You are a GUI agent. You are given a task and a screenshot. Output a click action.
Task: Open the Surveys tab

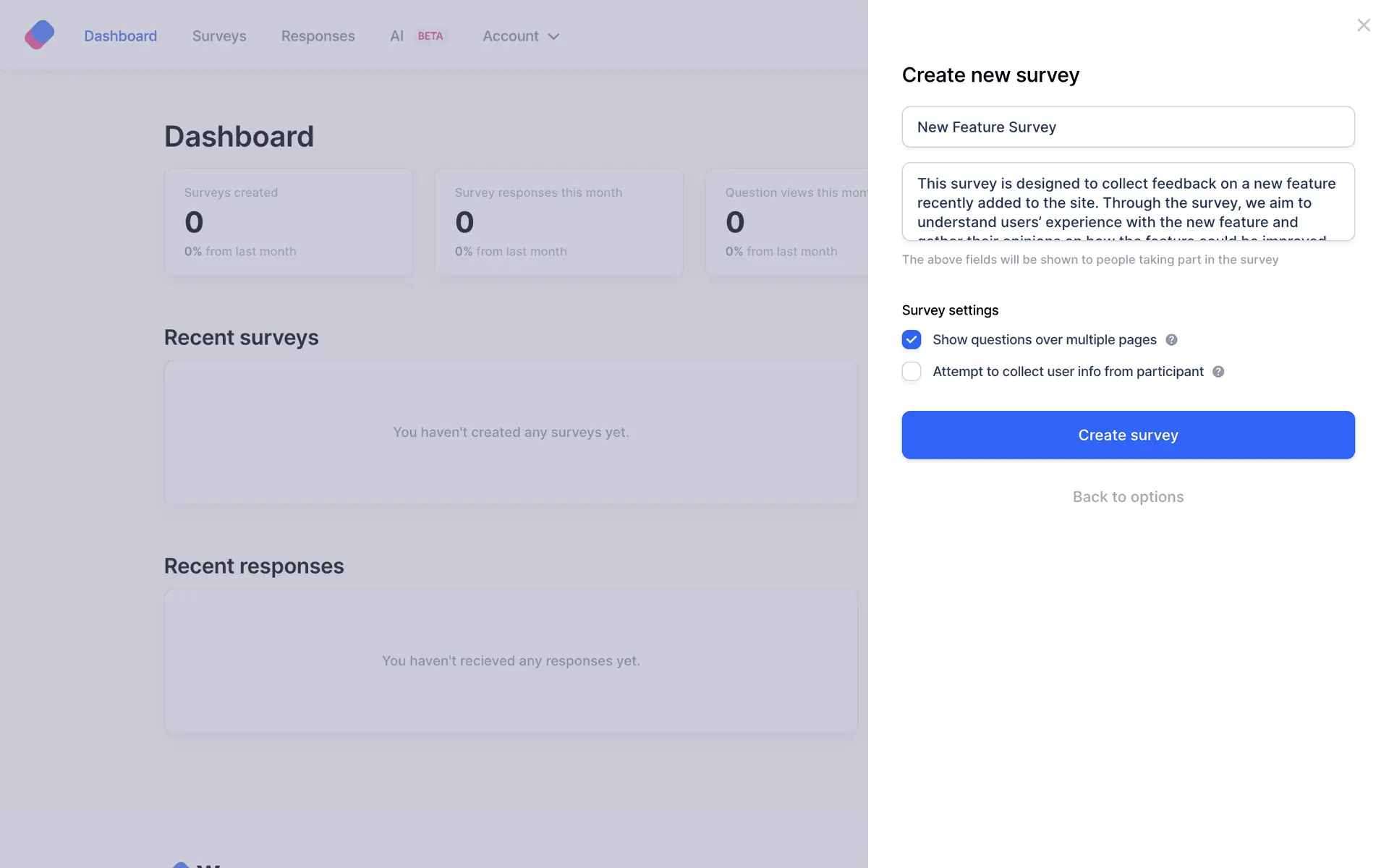click(219, 36)
